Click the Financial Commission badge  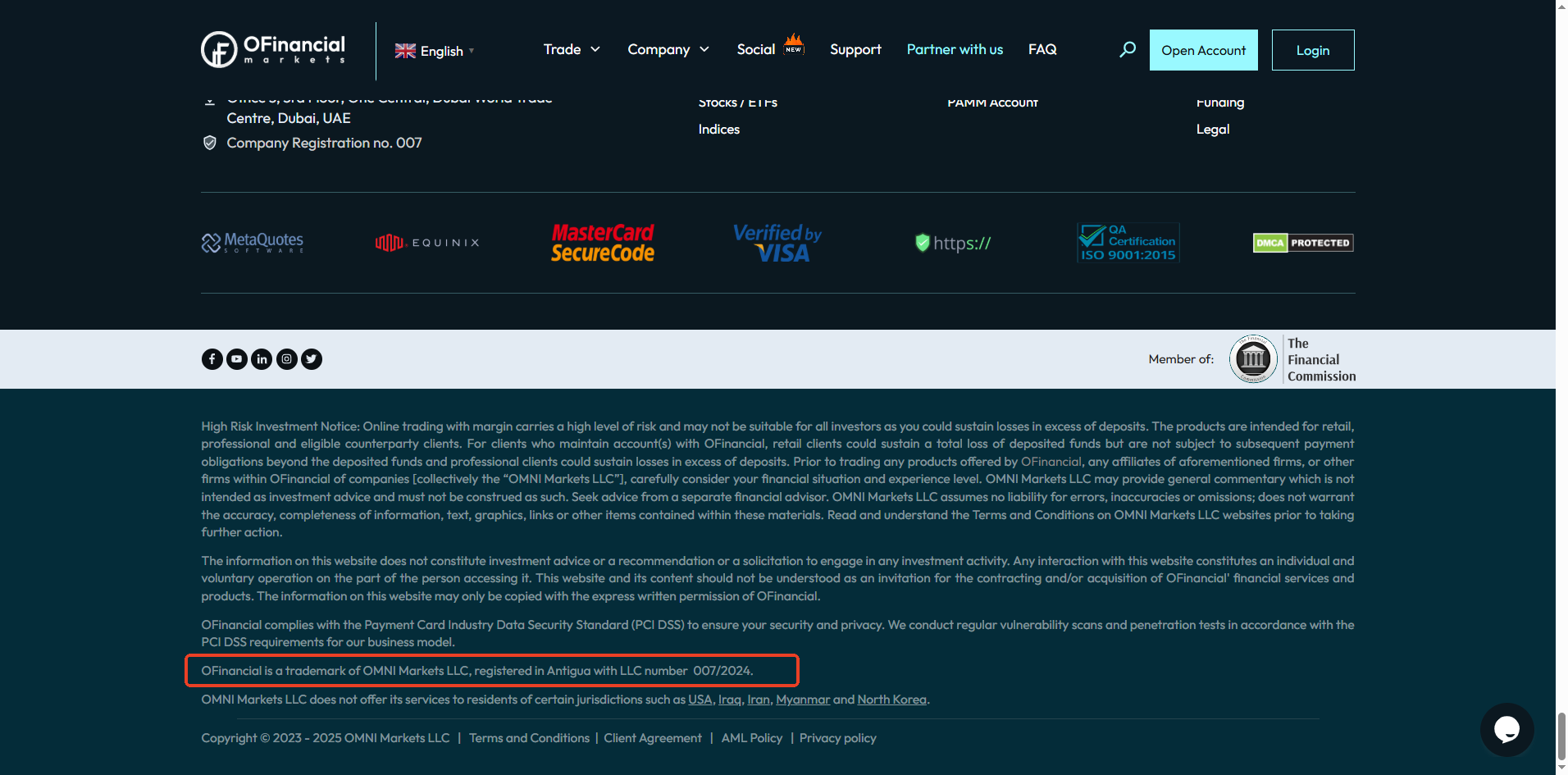(x=1292, y=359)
